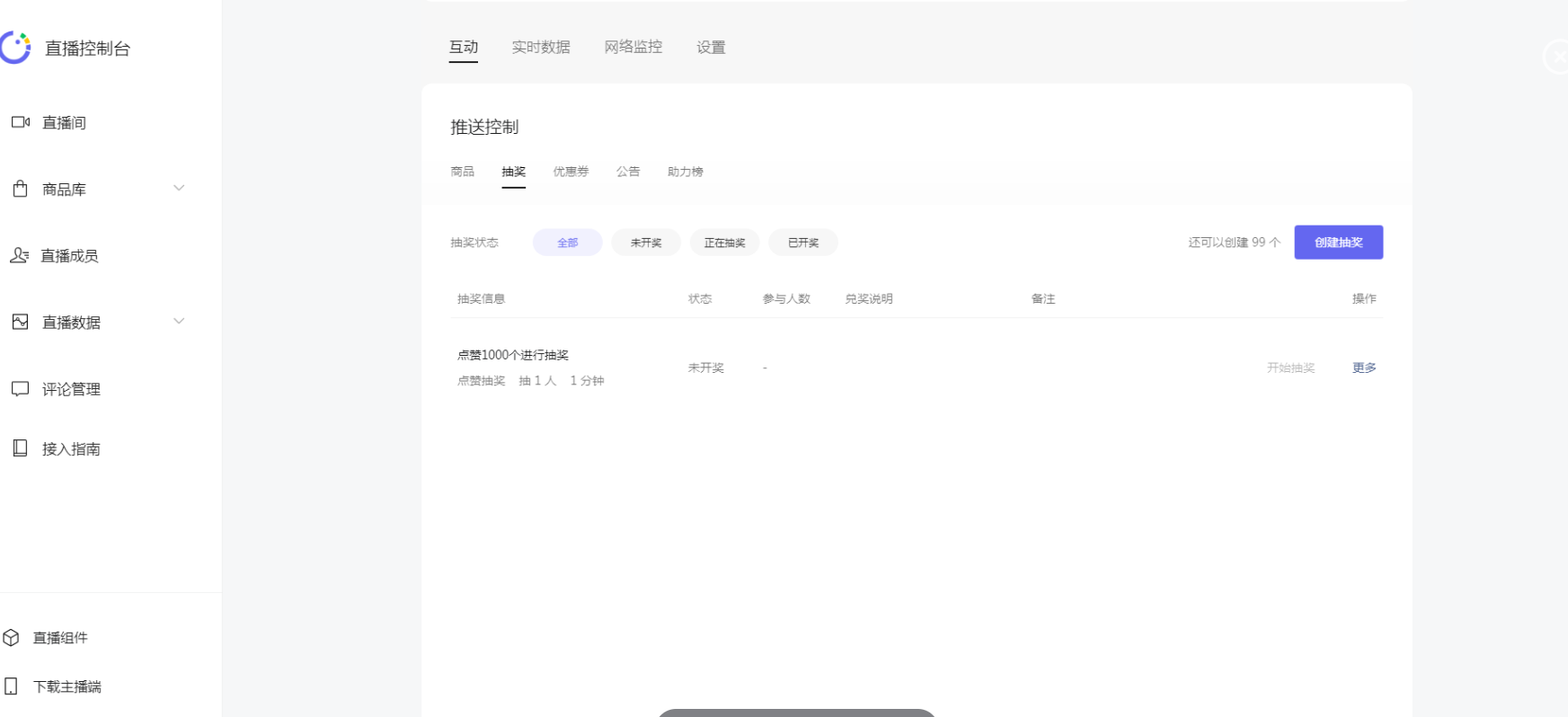
Task: Expand the 商品库 sidebar chevron
Action: [x=179, y=188]
